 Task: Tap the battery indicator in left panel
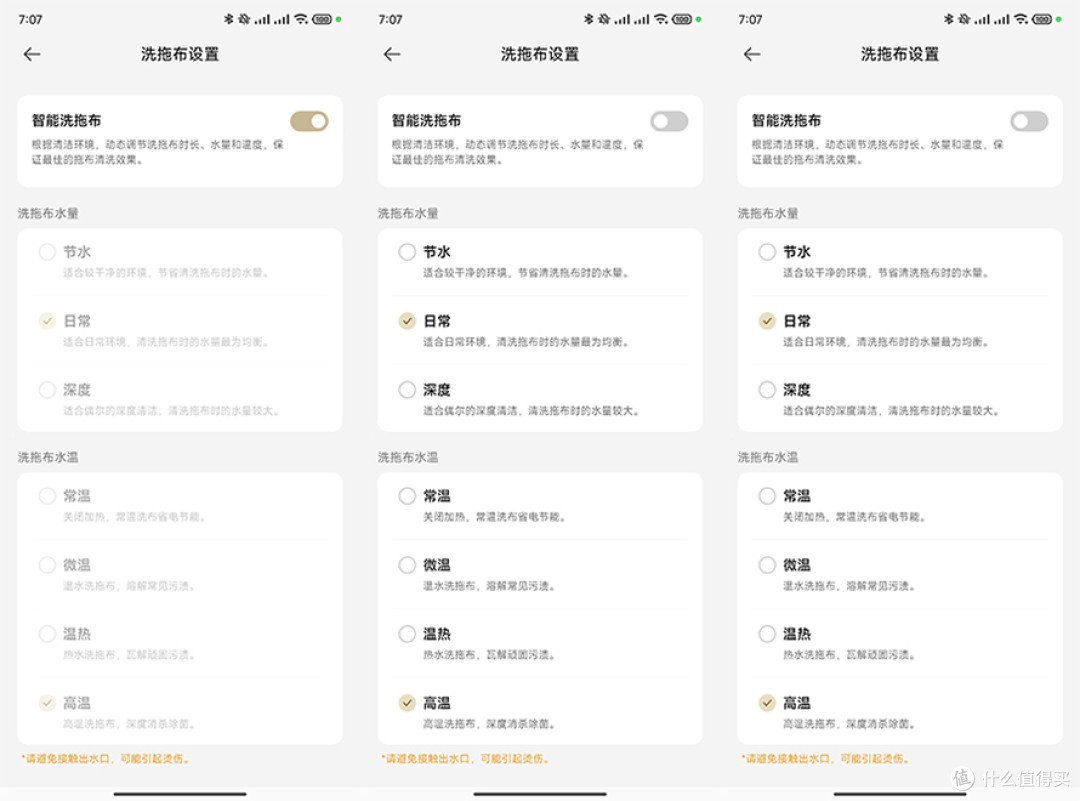coord(322,19)
